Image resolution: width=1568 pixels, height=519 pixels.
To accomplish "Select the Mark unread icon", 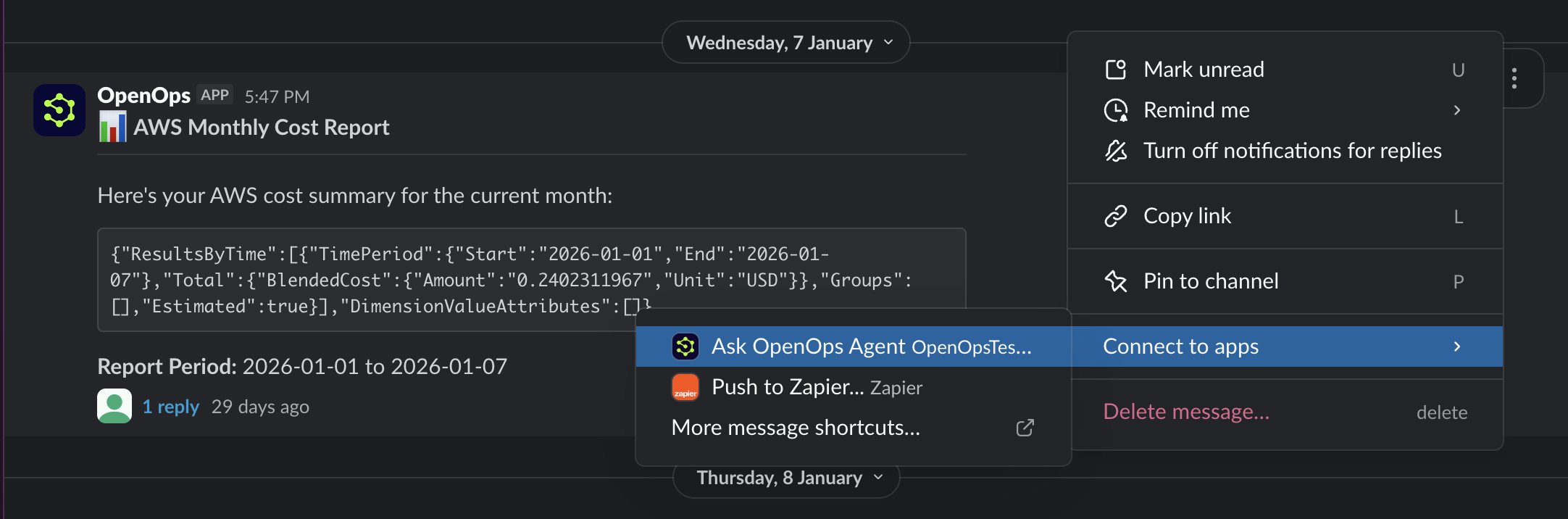I will pyautogui.click(x=1116, y=69).
